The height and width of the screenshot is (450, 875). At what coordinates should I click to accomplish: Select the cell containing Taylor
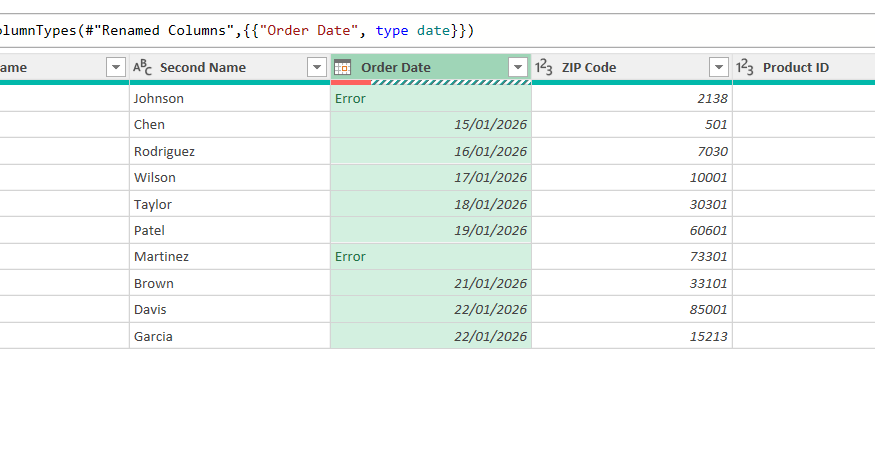coord(230,204)
